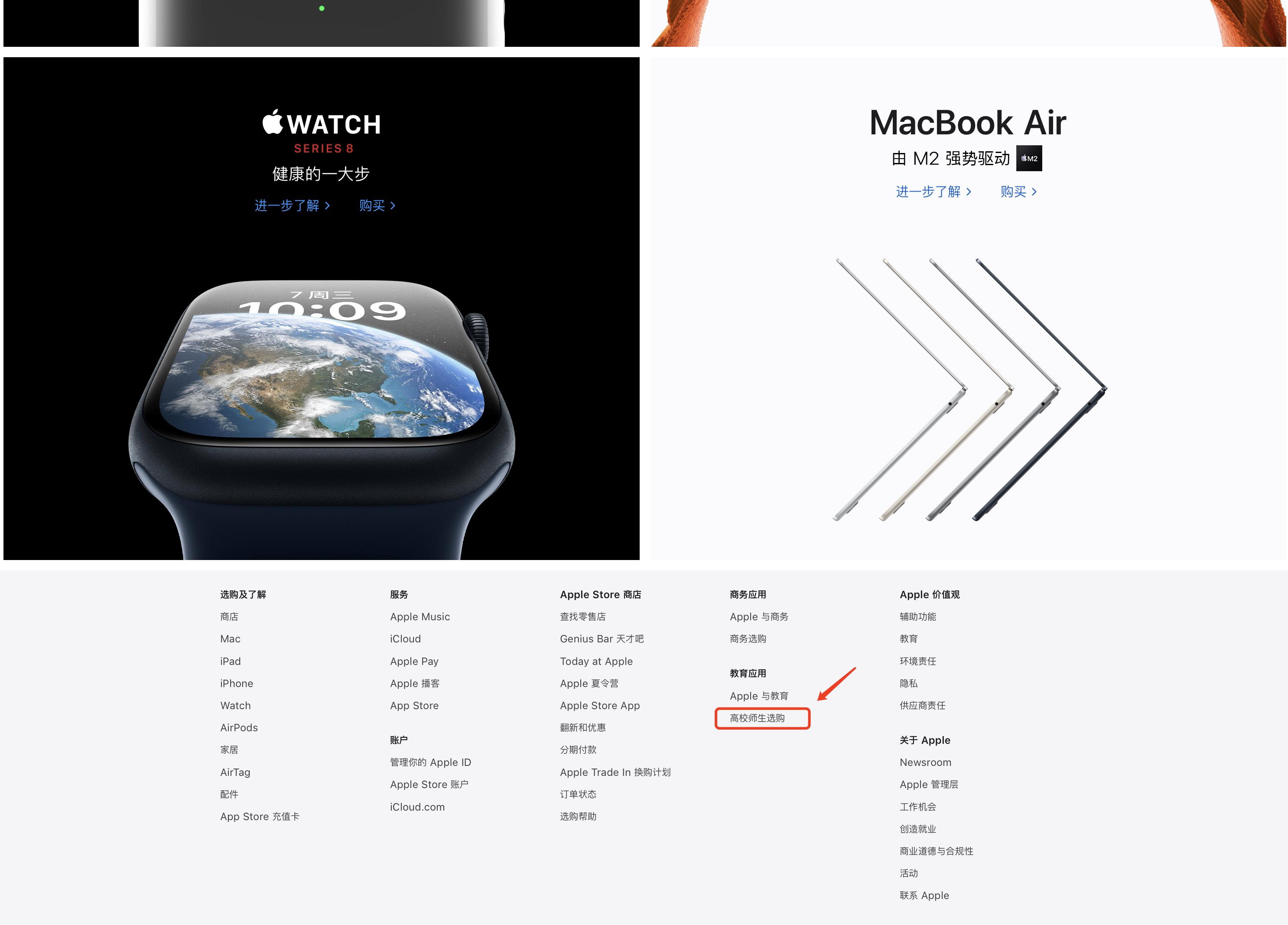Open the 环境责任 link
The image size is (1288, 925).
click(x=918, y=661)
